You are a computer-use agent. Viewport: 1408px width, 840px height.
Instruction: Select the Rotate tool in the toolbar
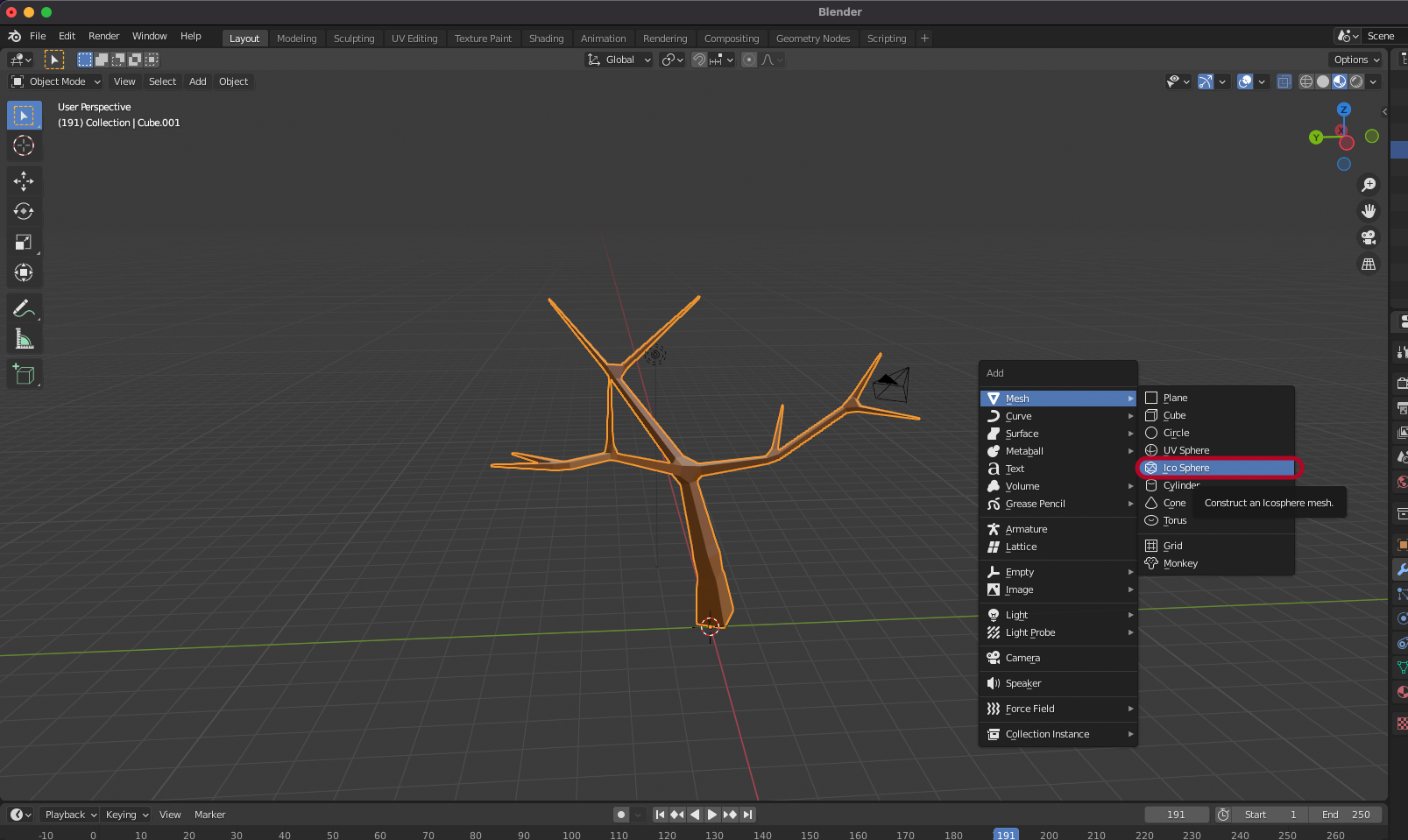pyautogui.click(x=24, y=212)
